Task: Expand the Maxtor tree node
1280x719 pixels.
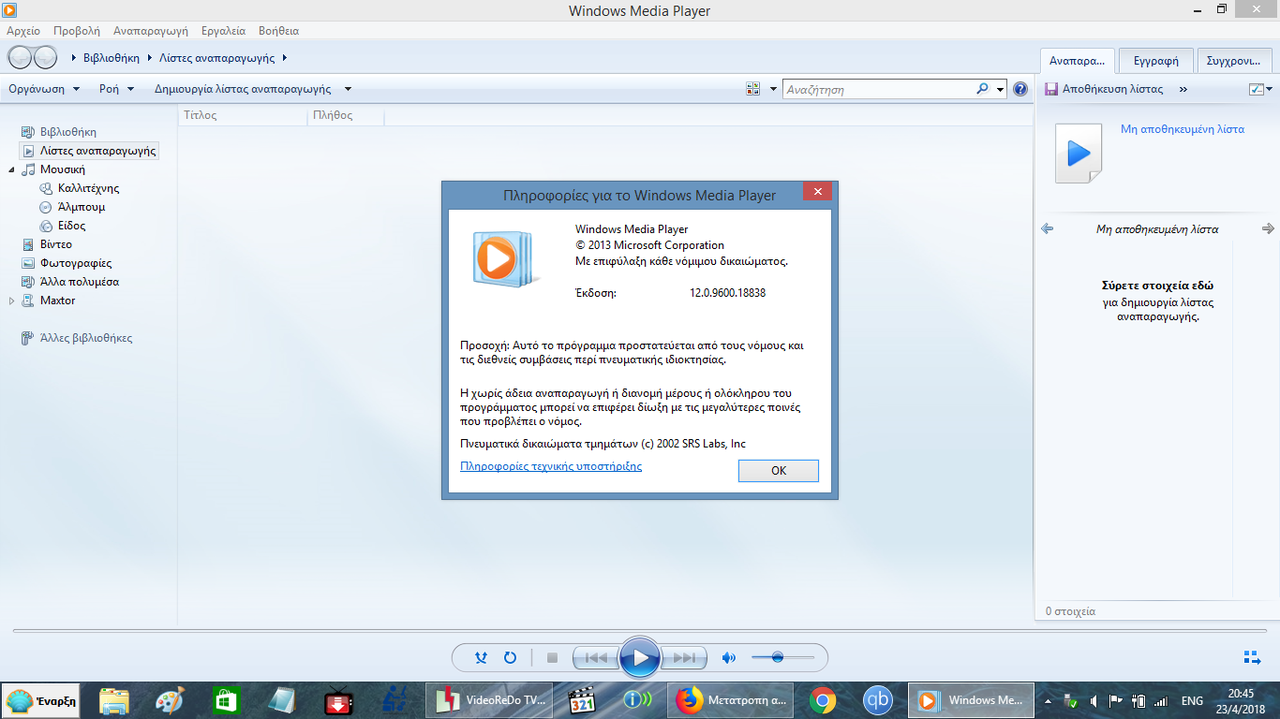Action: (x=12, y=300)
